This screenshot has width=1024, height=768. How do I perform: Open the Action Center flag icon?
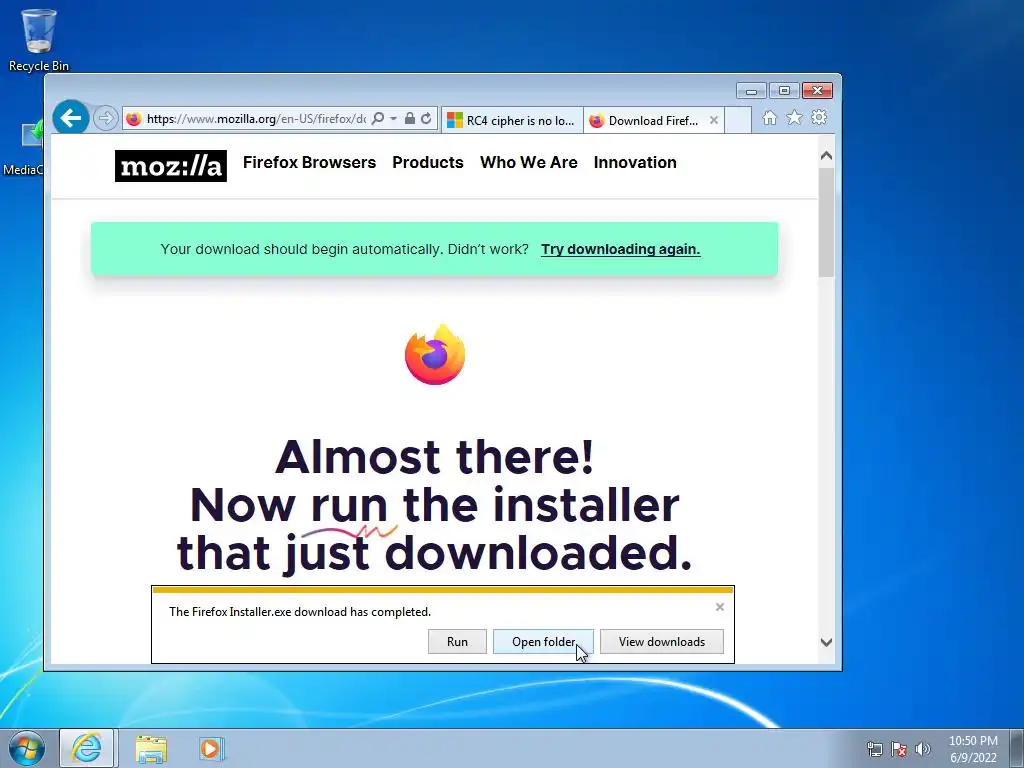click(899, 749)
